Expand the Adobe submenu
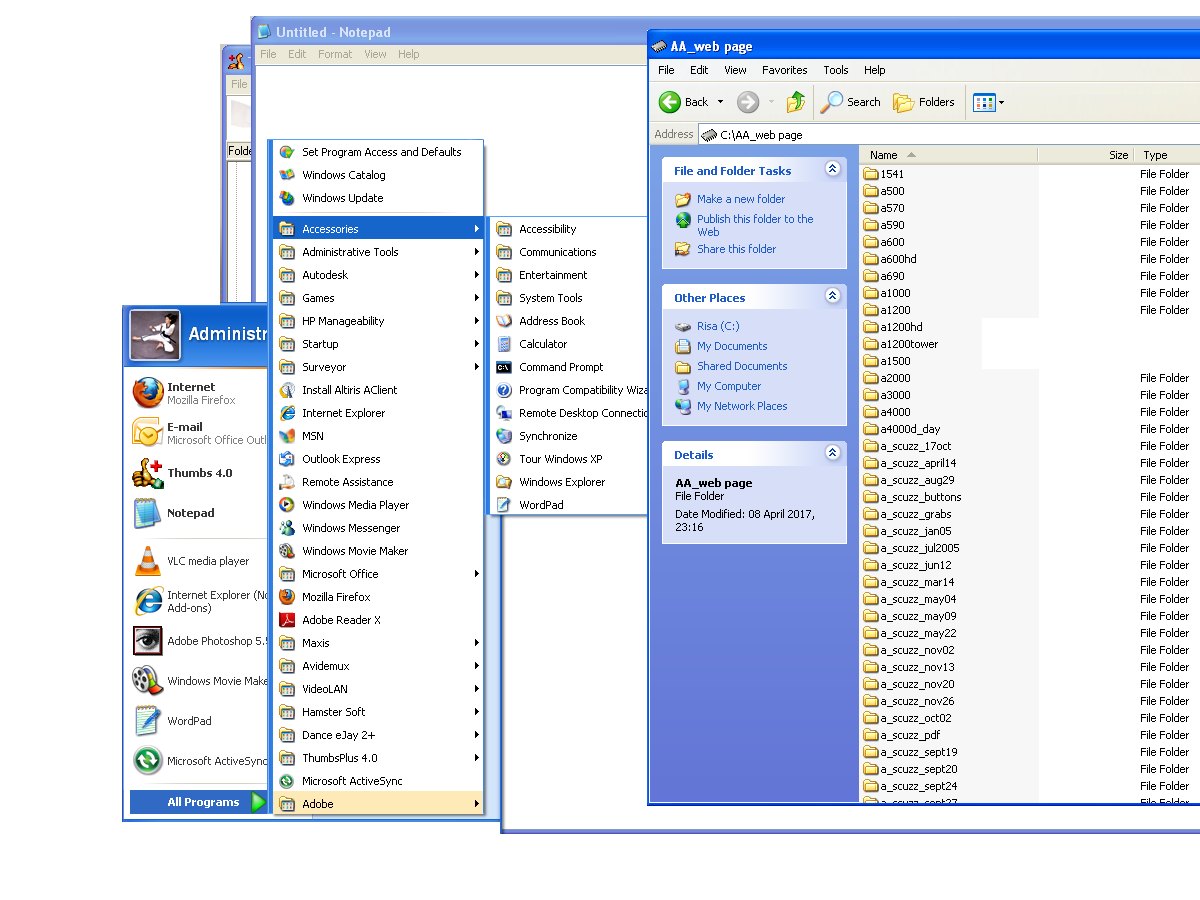This screenshot has height=900, width=1200. click(x=378, y=804)
